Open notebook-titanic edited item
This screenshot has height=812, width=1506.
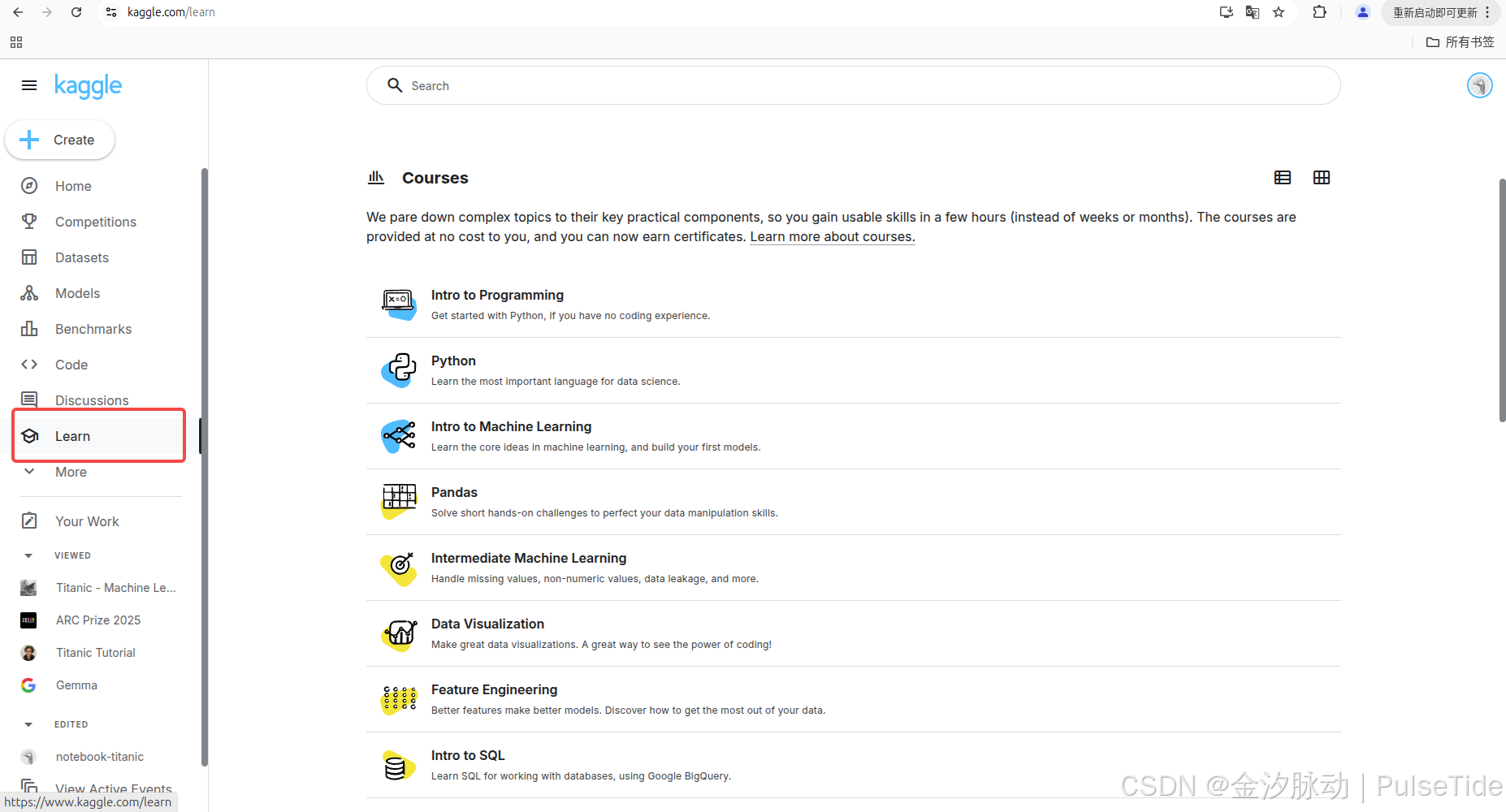click(100, 757)
